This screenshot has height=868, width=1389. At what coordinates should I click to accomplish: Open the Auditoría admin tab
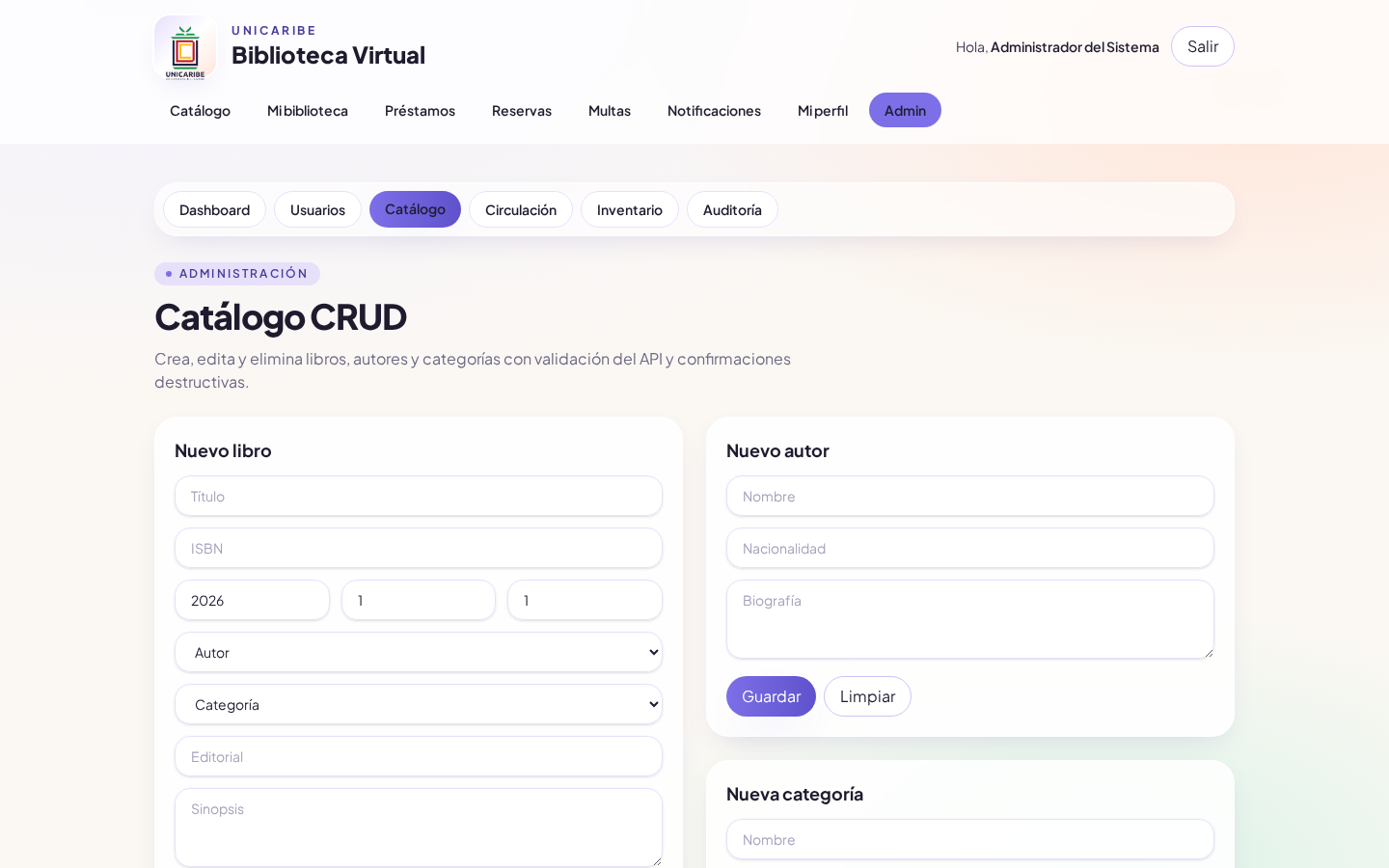732,209
